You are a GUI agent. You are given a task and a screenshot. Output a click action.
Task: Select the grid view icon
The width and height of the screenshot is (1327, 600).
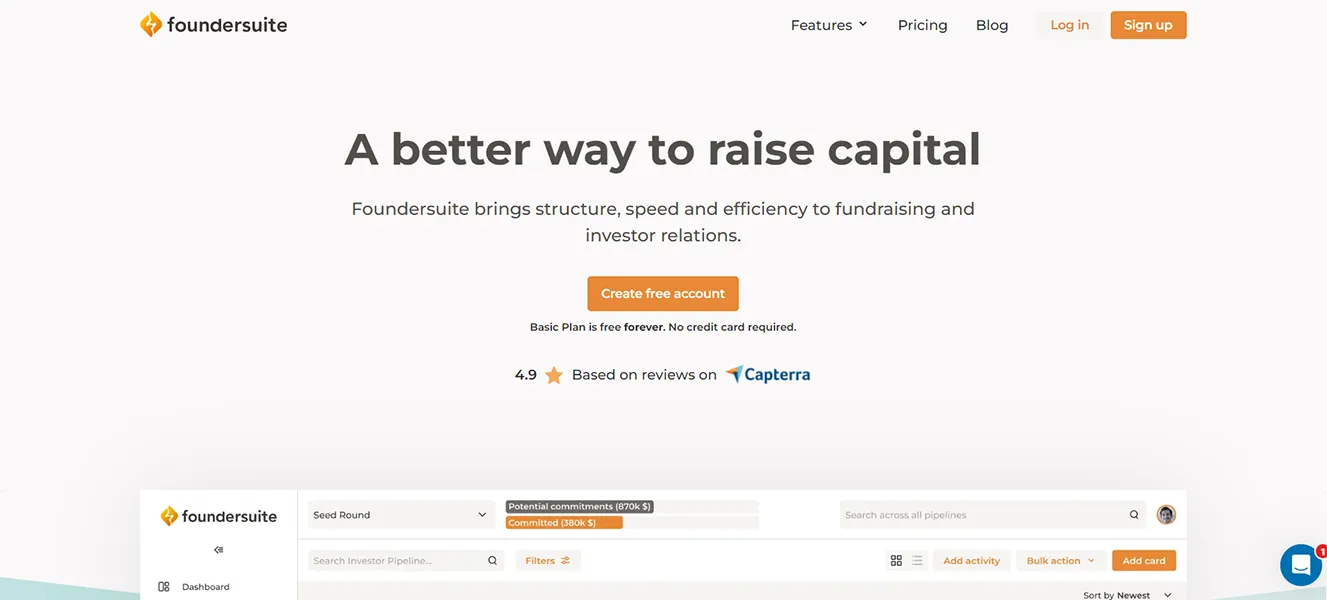[896, 560]
